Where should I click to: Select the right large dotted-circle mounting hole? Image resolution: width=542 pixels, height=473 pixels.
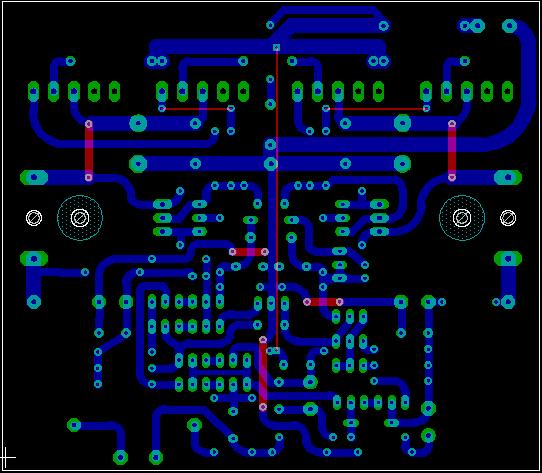pos(462,218)
